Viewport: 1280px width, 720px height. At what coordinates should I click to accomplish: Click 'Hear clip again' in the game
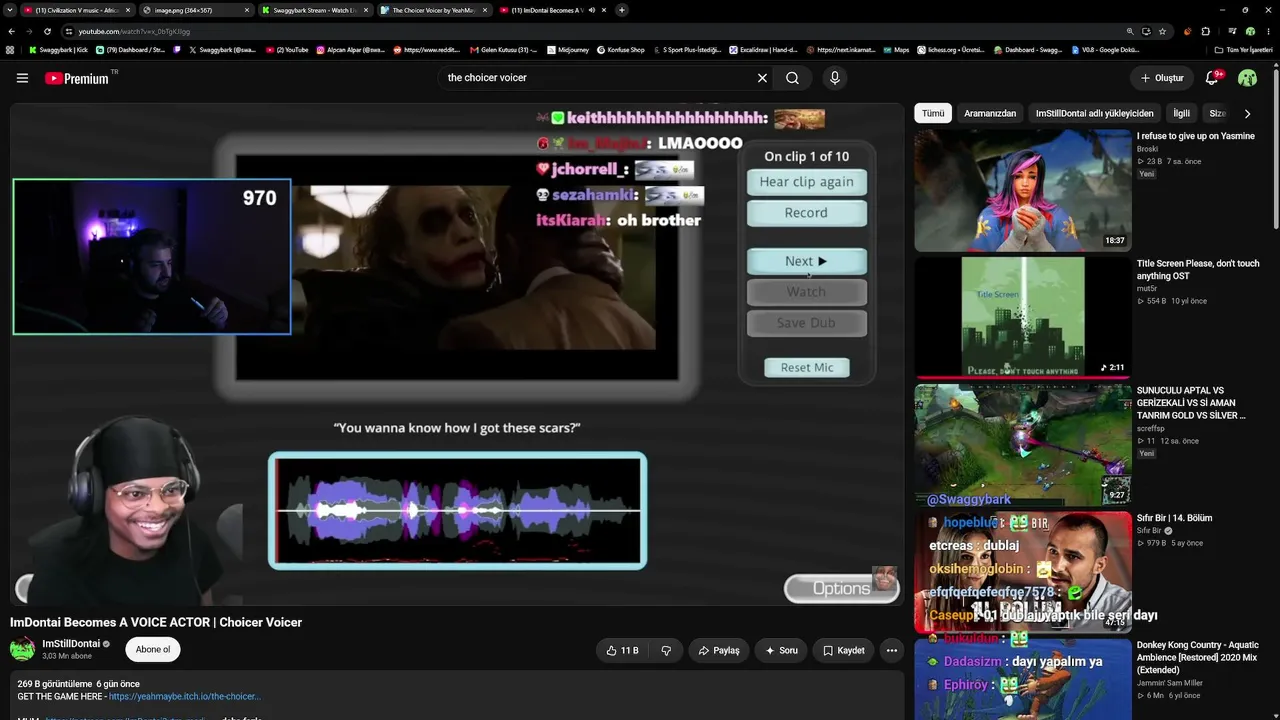[806, 182]
